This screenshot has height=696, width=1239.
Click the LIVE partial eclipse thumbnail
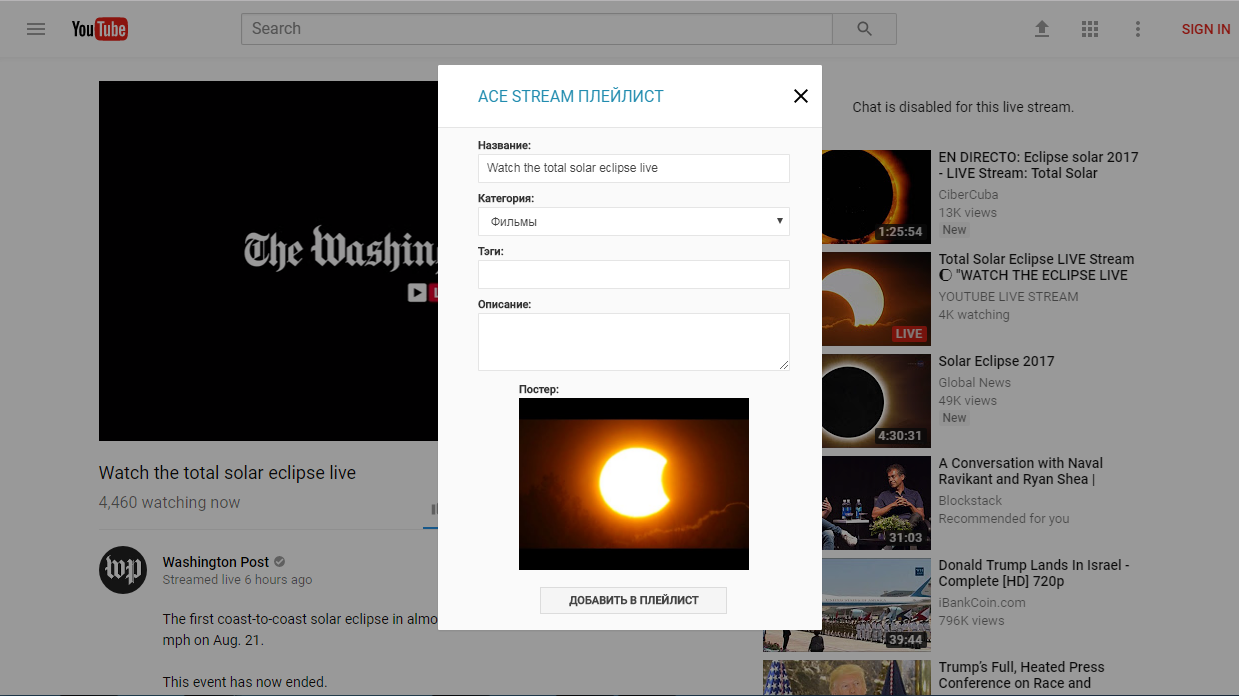pos(876,299)
